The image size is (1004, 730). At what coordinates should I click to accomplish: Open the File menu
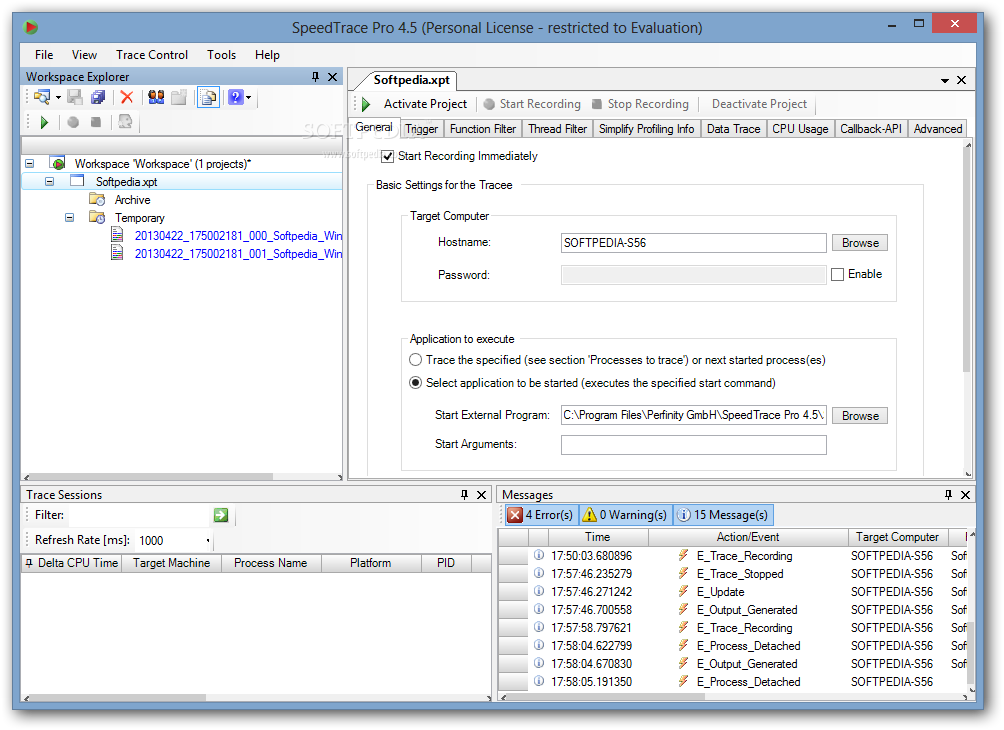point(44,55)
